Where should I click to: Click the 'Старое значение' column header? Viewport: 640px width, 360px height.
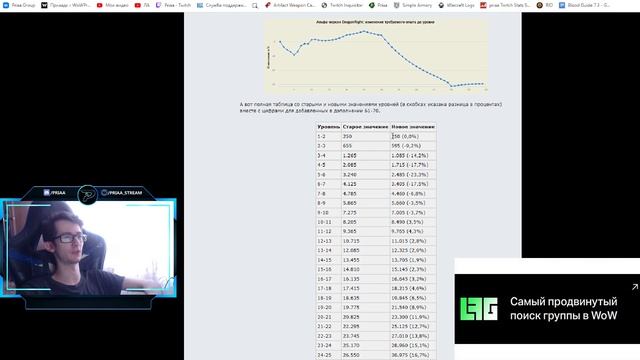tap(365, 127)
